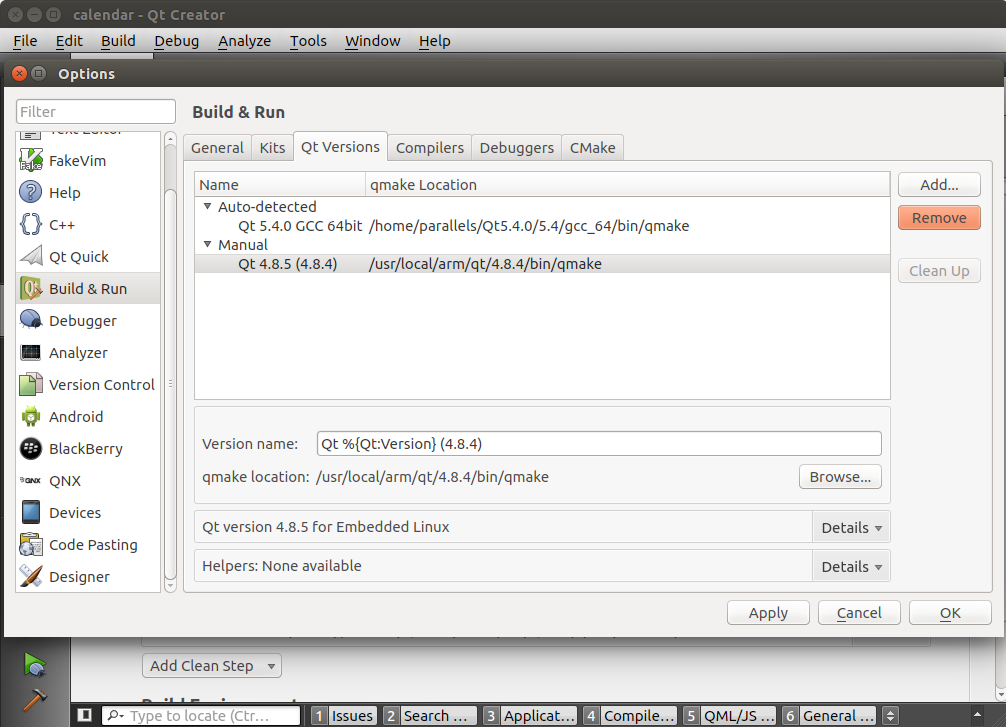
Task: Switch to the General tab
Action: [x=217, y=148]
